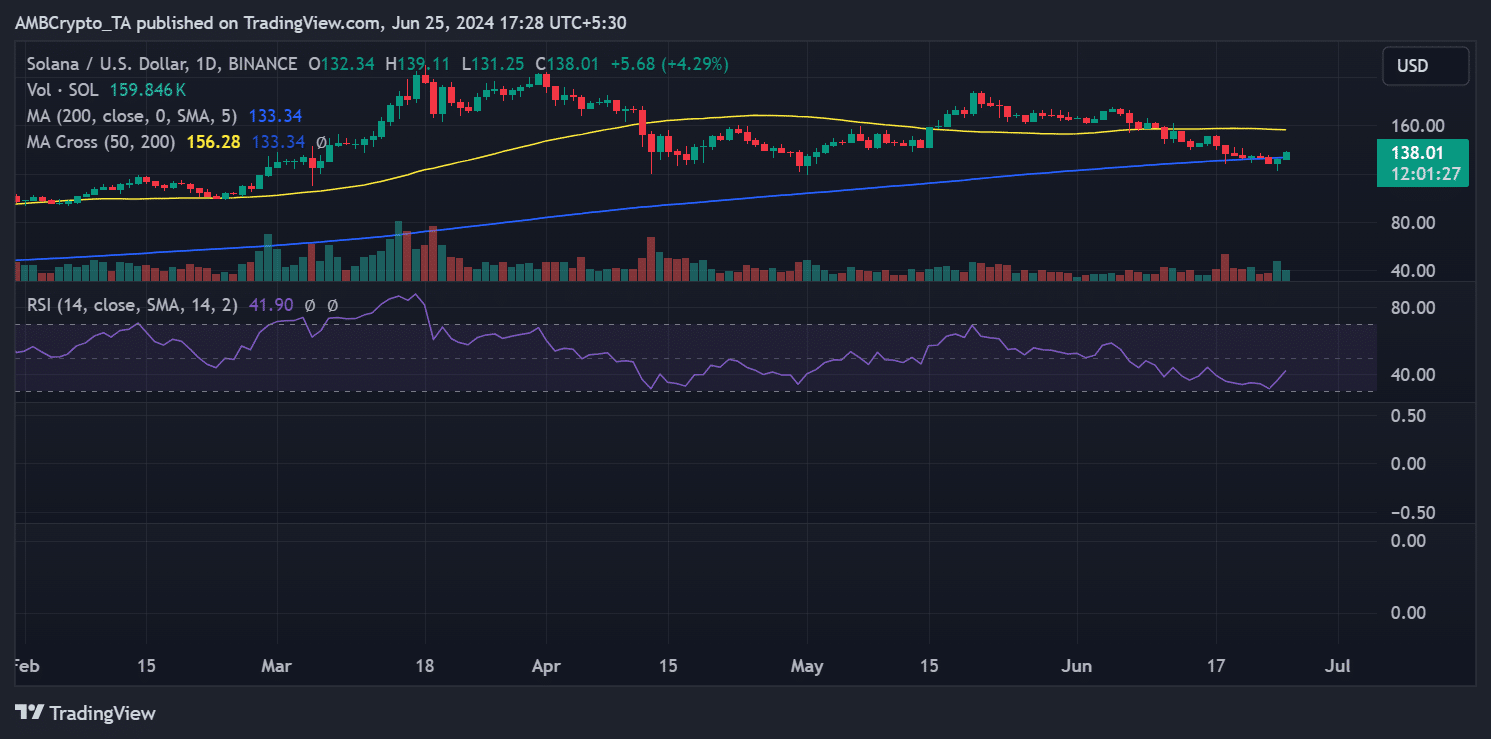Viewport: 1491px width, 739px height.
Task: Click the open price O132.34
Action: coord(342,64)
